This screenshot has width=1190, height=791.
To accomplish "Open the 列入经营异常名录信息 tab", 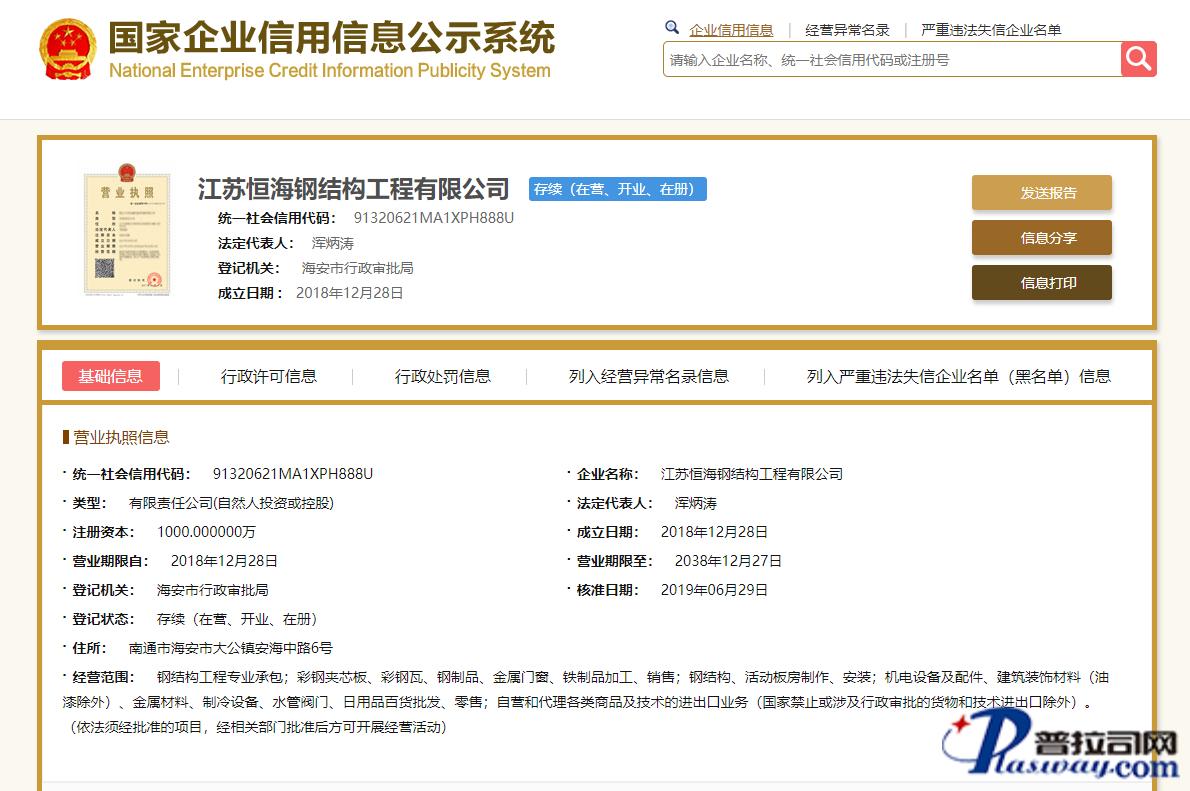I will 648,376.
